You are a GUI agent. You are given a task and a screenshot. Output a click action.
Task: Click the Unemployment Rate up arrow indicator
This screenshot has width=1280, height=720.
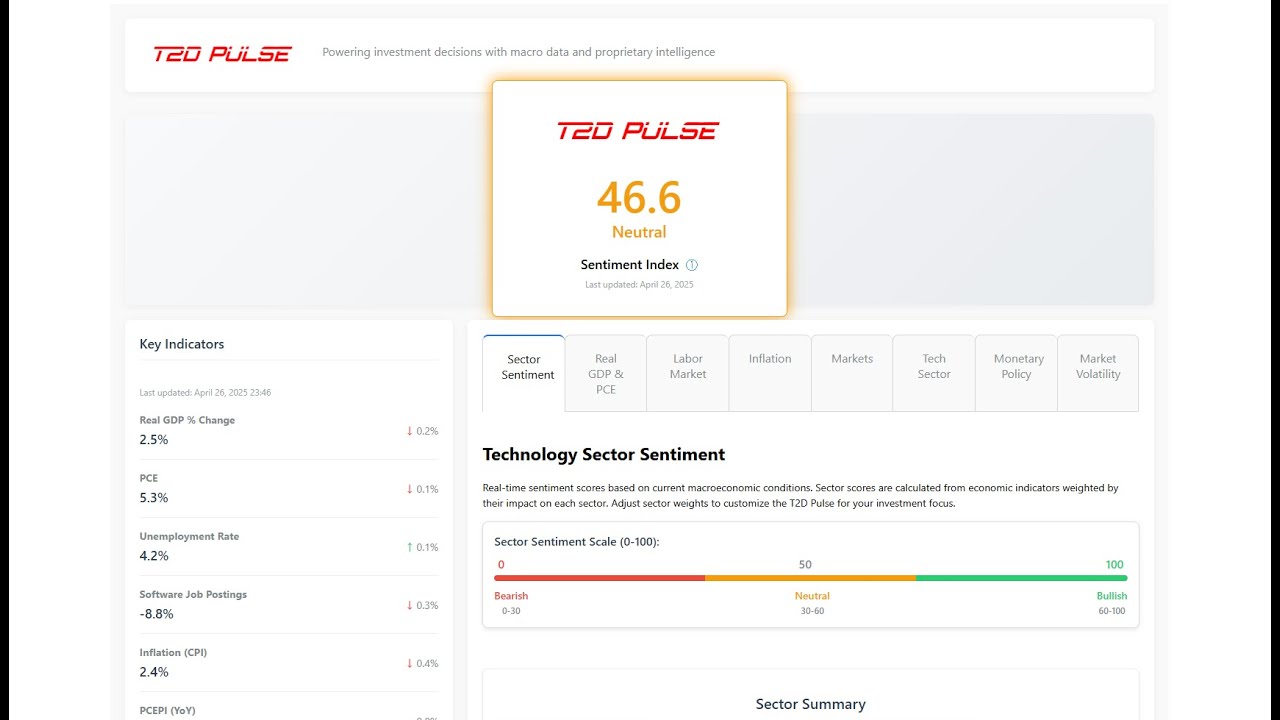click(x=410, y=547)
